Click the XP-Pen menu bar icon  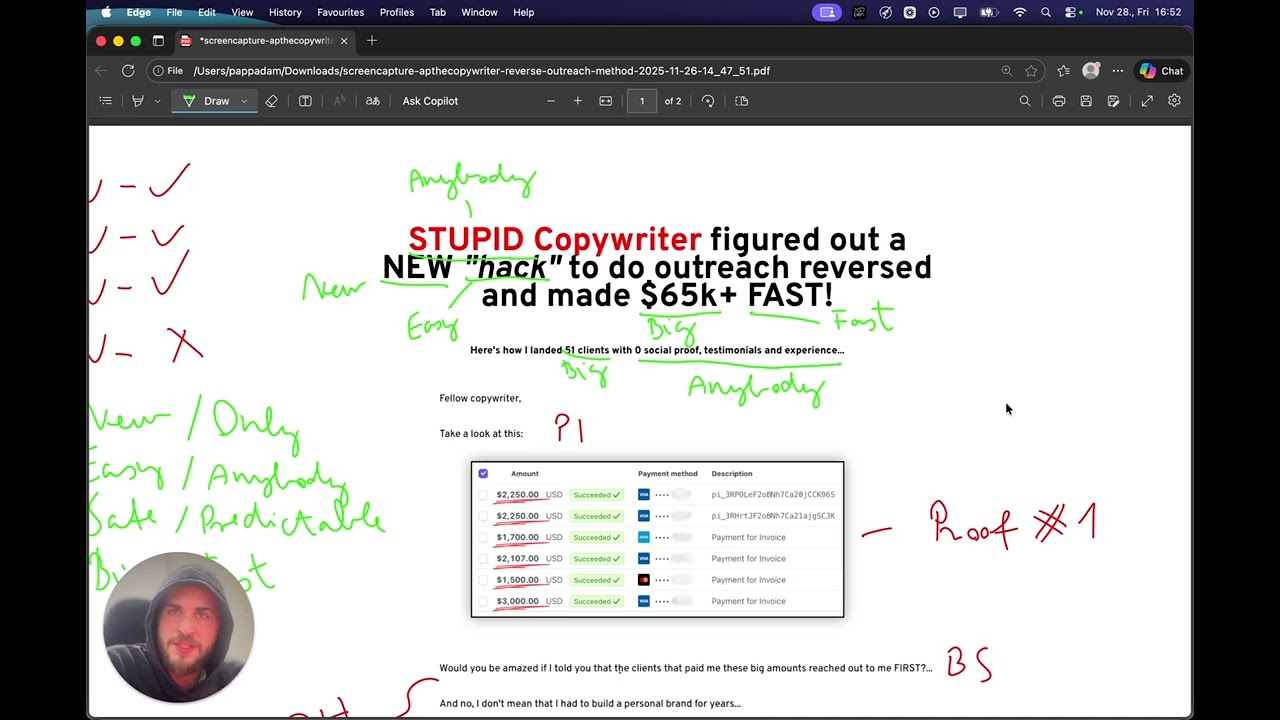(x=859, y=12)
